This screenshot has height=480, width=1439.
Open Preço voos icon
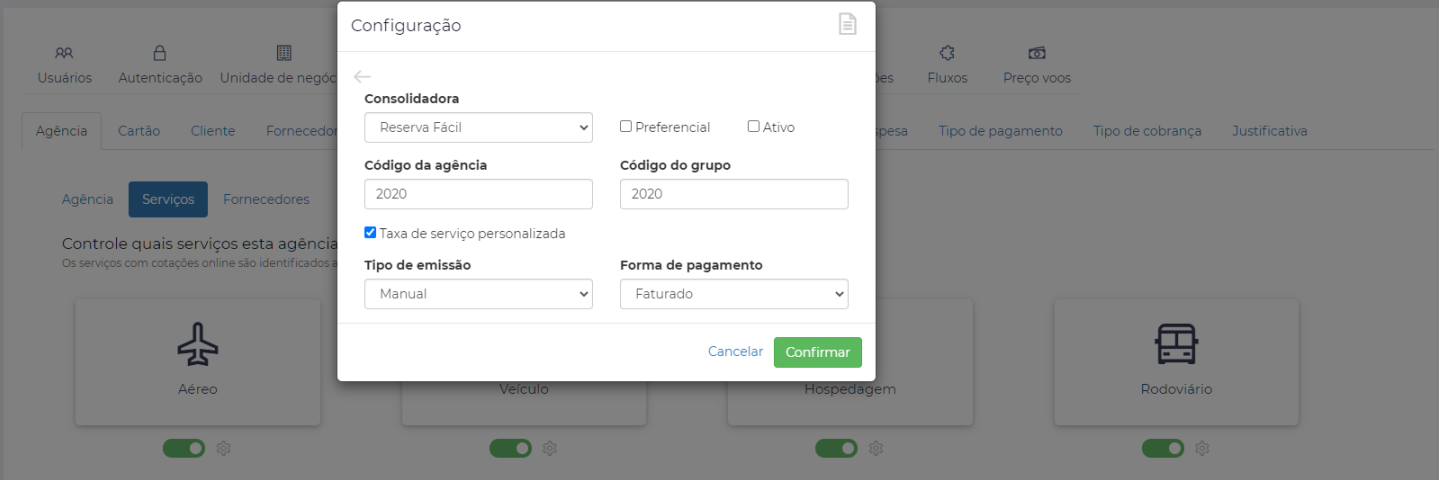(1037, 53)
